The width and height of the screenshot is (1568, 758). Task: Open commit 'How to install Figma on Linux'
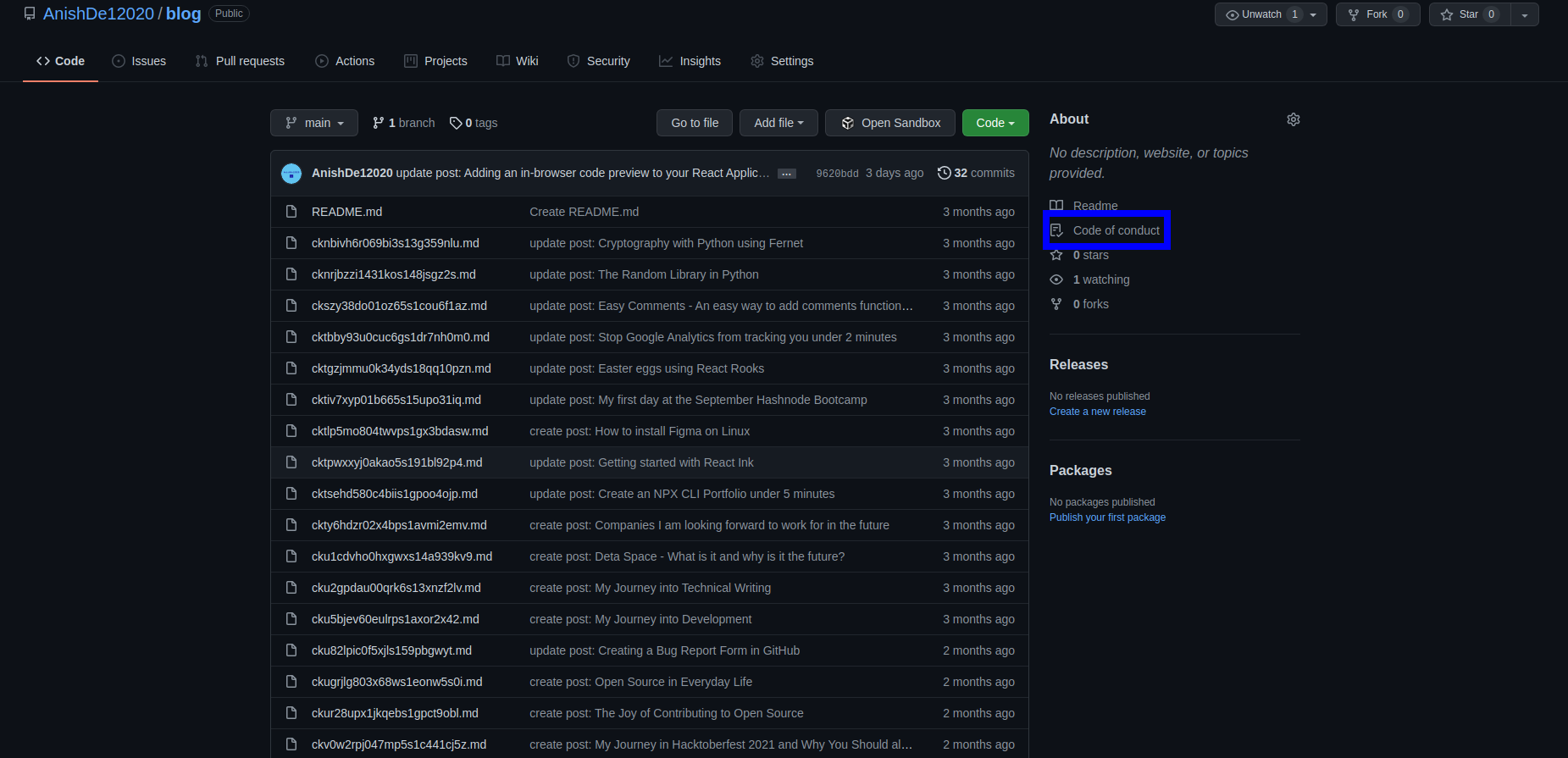point(640,431)
